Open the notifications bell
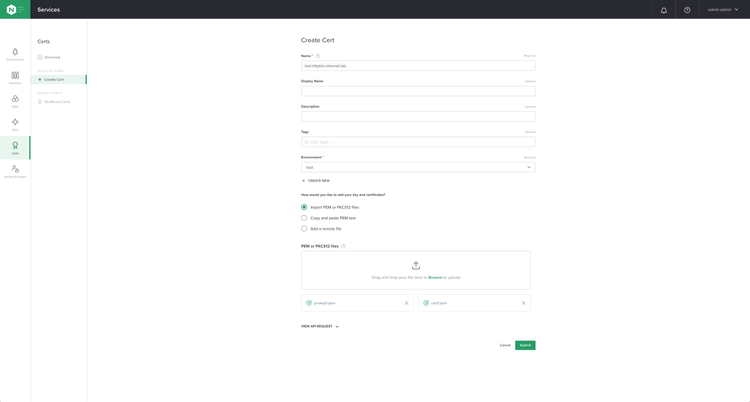 pyautogui.click(x=663, y=10)
